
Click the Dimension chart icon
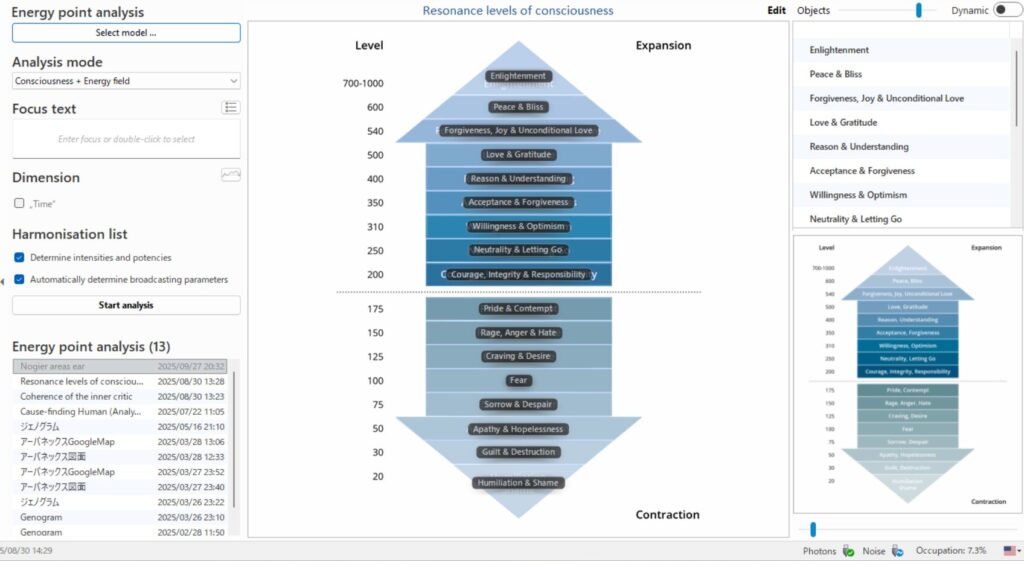coord(230,176)
